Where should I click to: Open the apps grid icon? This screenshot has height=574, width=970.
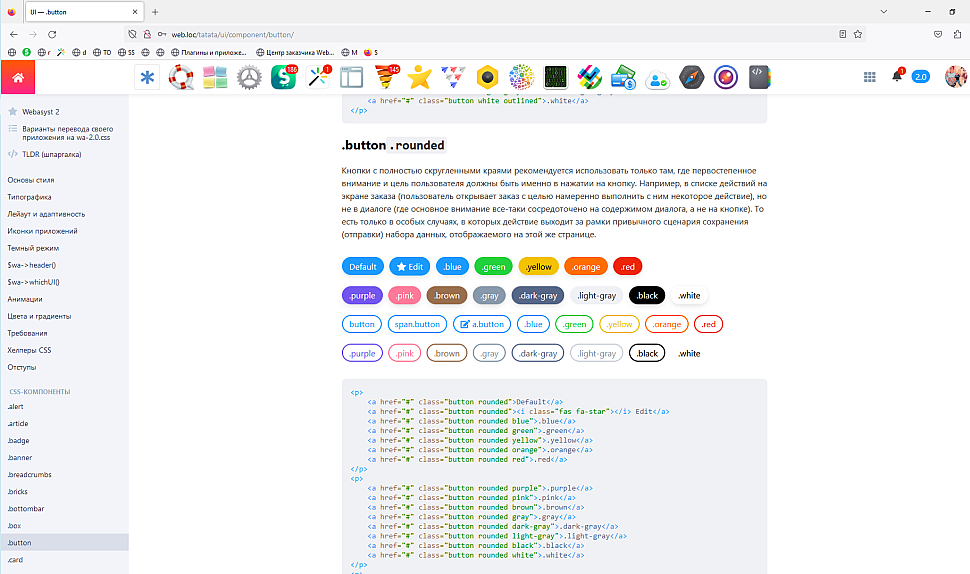[x=869, y=77]
